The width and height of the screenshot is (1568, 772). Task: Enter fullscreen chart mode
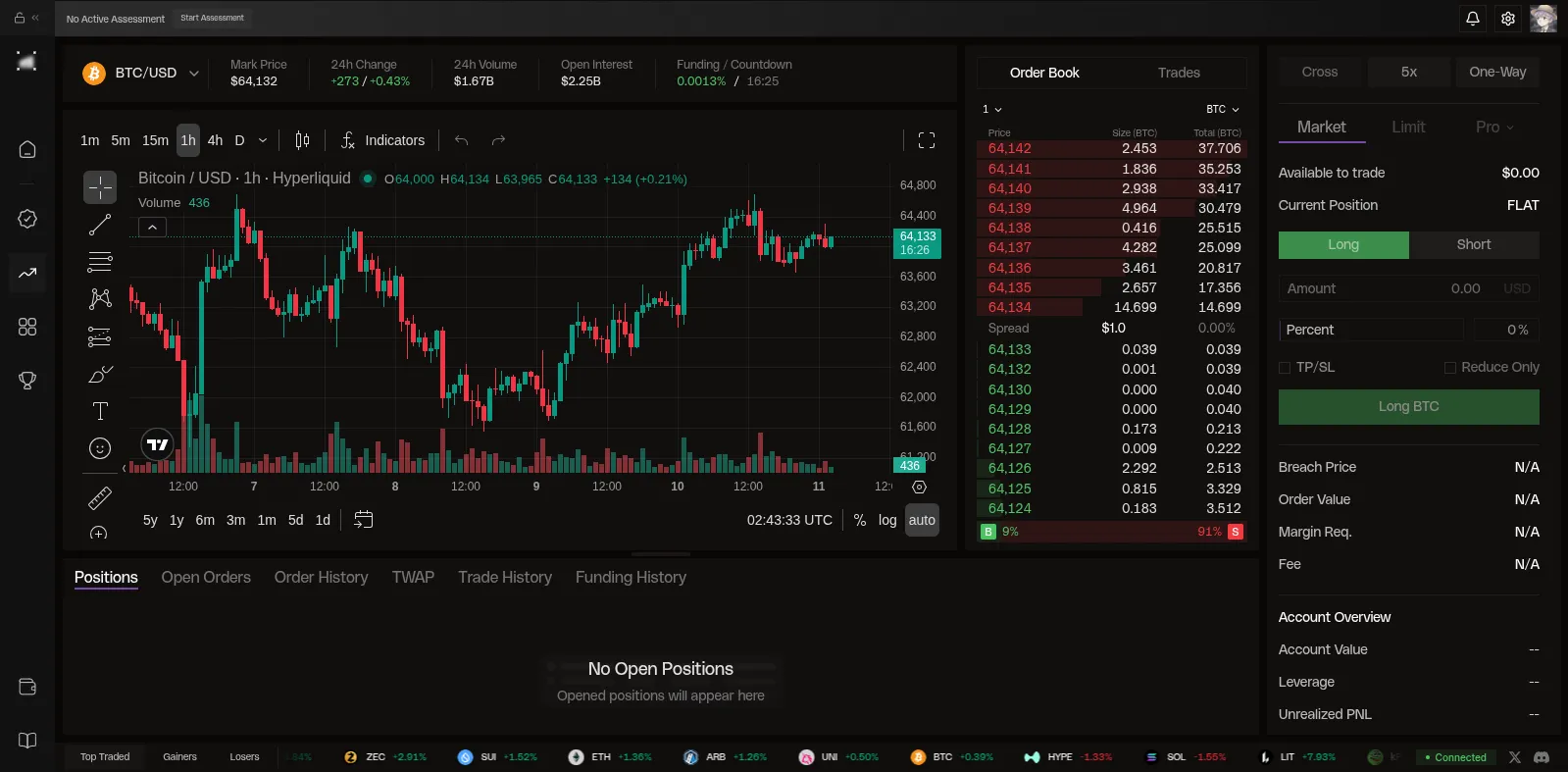pos(927,140)
